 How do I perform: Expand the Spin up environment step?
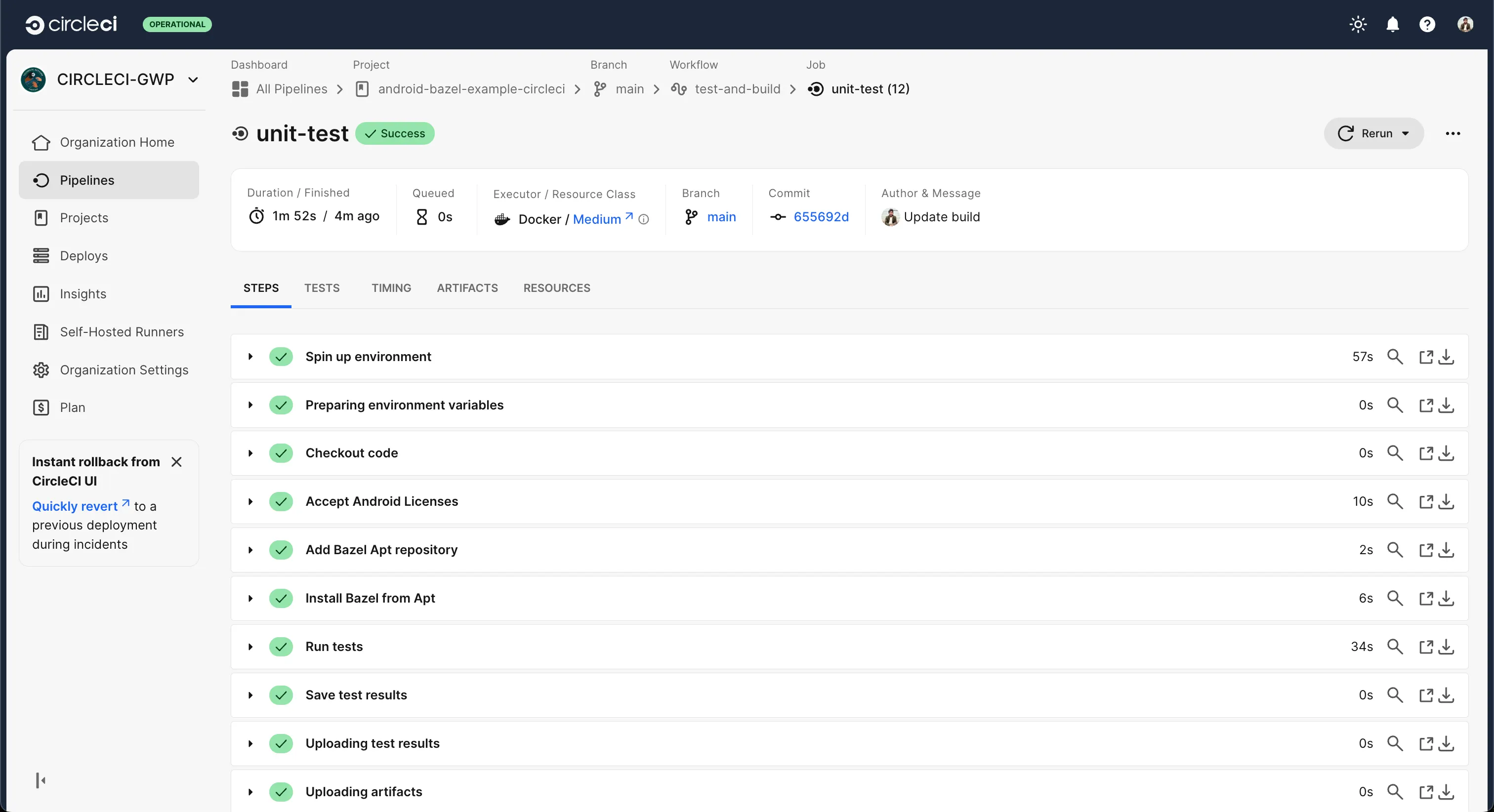tap(250, 357)
